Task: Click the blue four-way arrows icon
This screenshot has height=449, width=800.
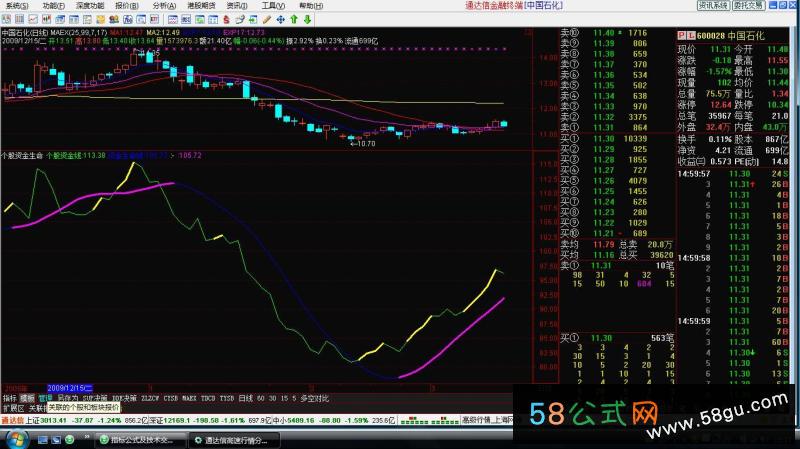Action: (280, 19)
